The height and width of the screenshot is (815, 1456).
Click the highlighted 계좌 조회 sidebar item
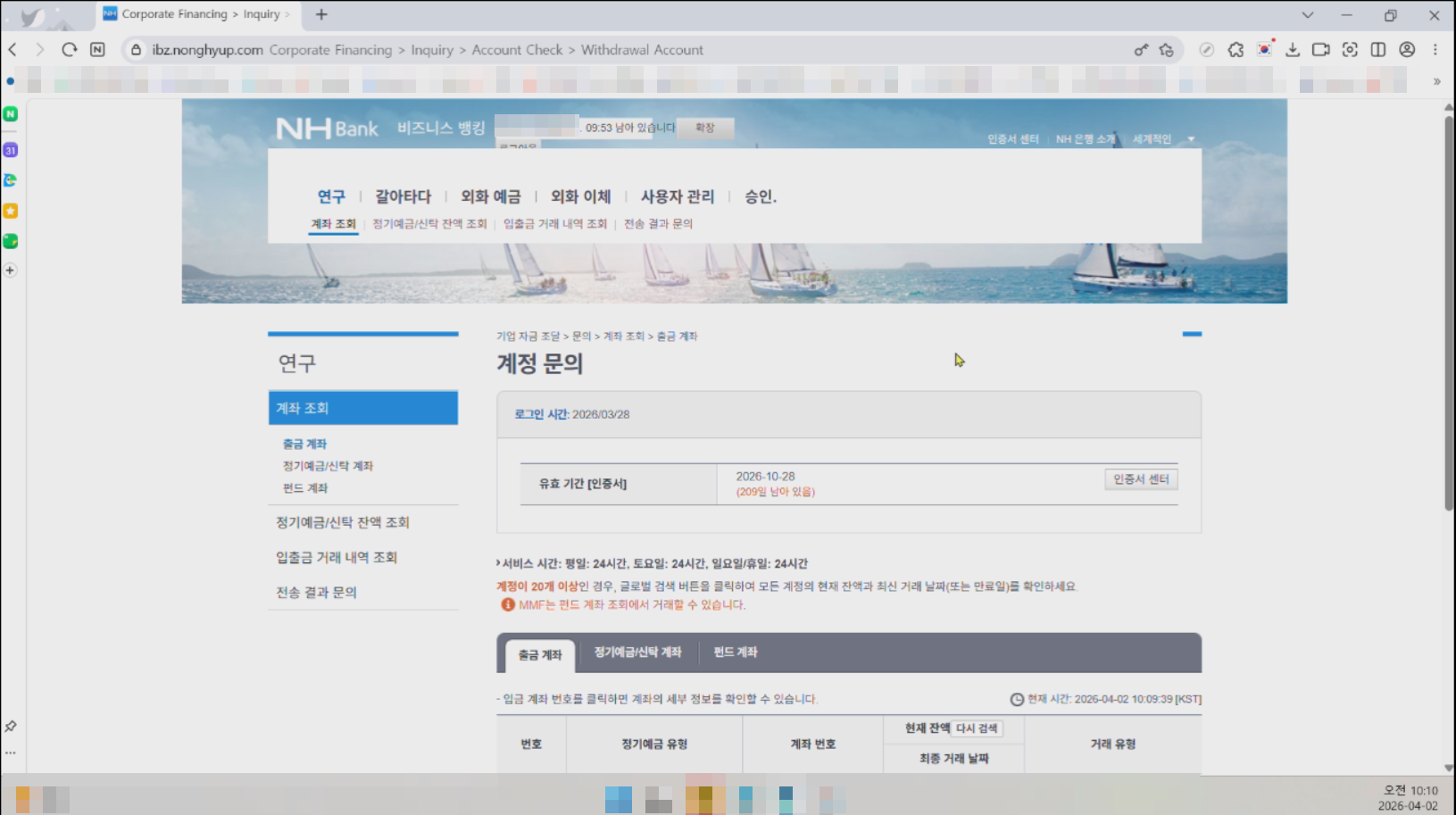click(362, 407)
